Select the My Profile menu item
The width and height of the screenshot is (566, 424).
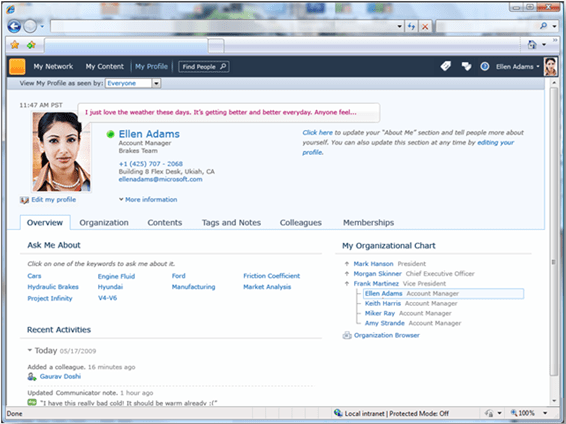tap(151, 66)
